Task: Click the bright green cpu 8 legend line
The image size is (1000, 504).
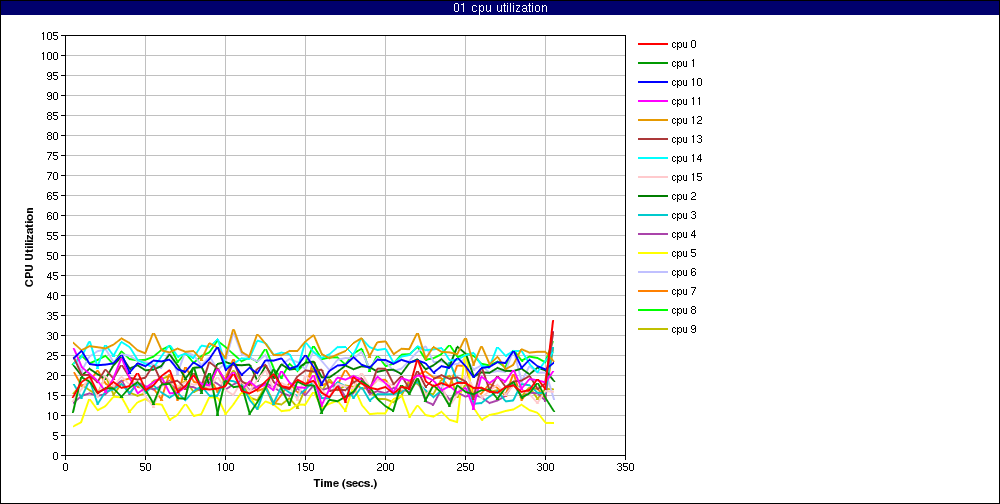Action: pos(653,310)
